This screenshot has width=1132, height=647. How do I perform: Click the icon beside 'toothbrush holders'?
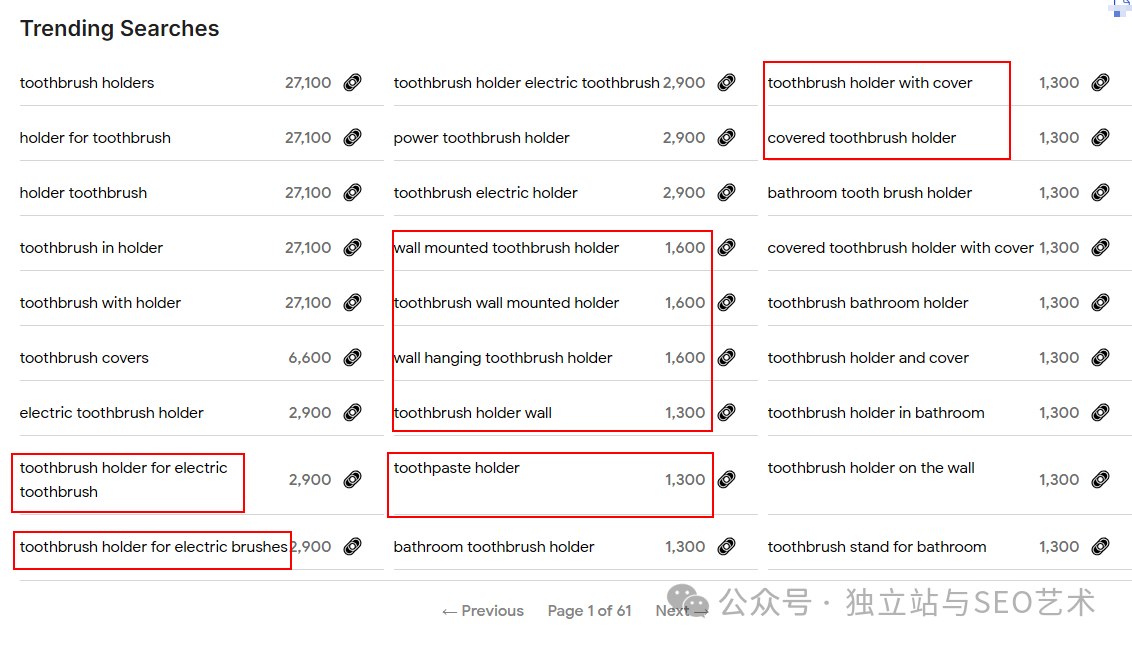352,83
